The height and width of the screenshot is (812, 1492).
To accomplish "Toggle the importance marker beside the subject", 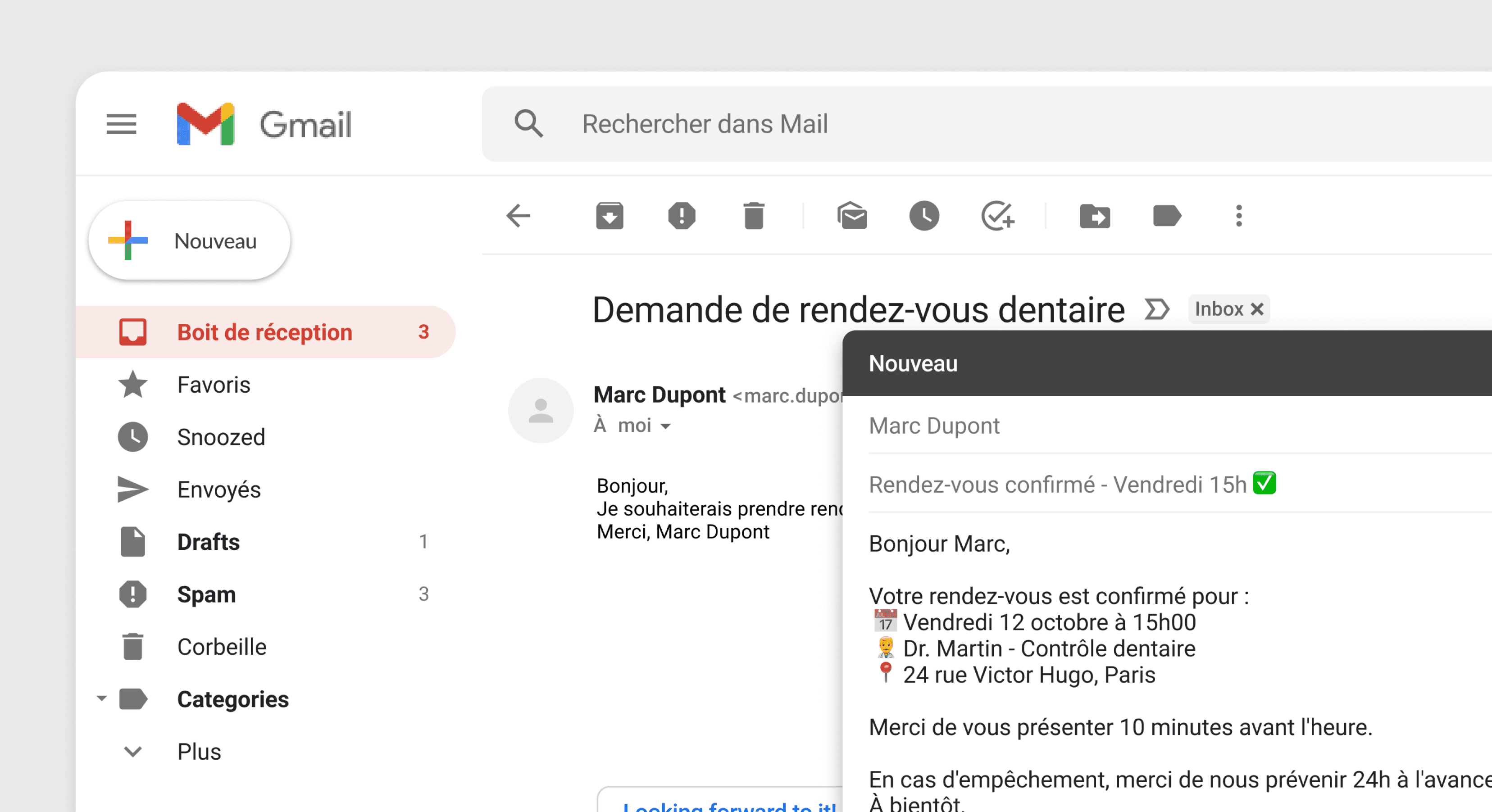I will (x=1157, y=309).
